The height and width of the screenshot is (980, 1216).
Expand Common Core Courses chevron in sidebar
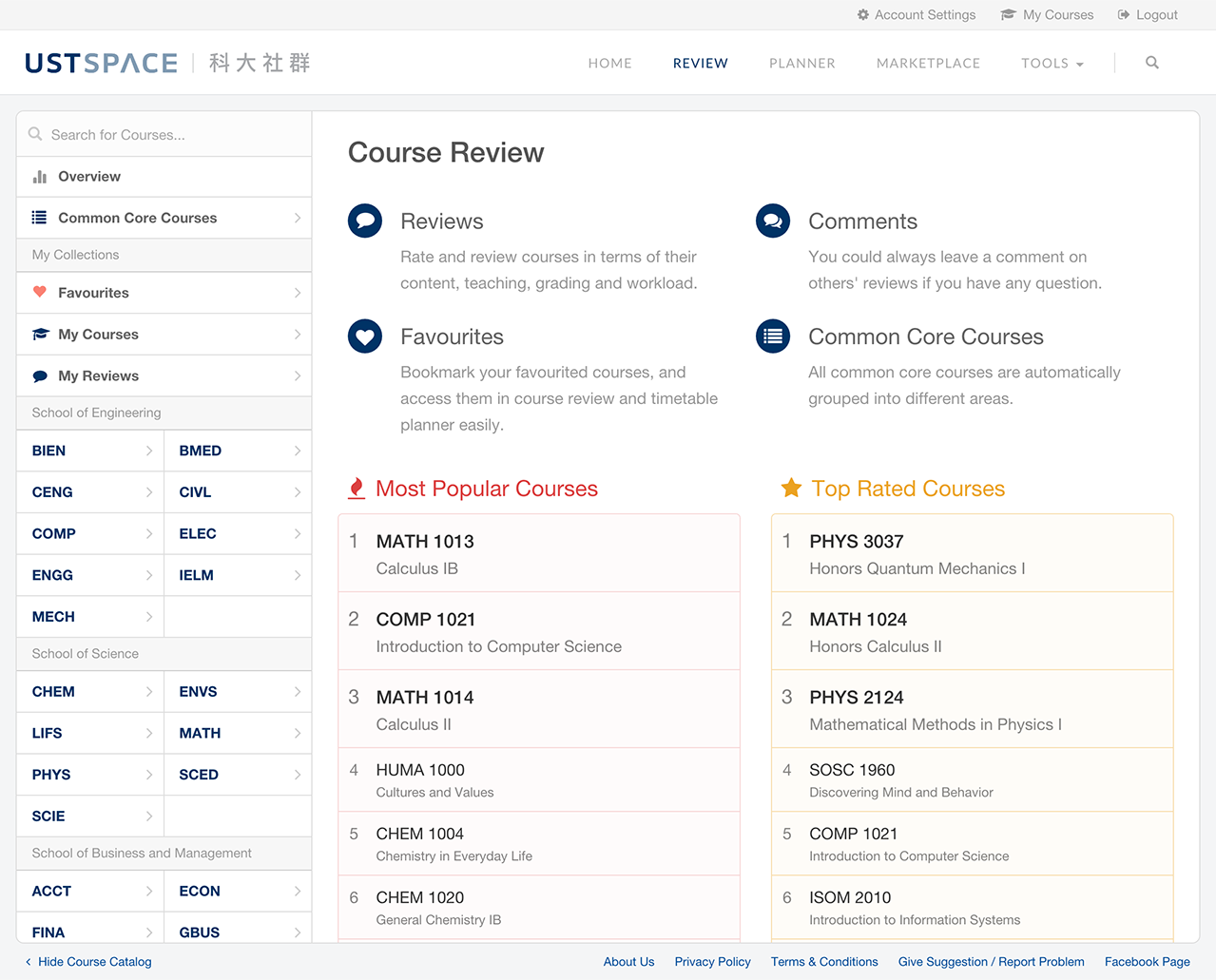(298, 218)
